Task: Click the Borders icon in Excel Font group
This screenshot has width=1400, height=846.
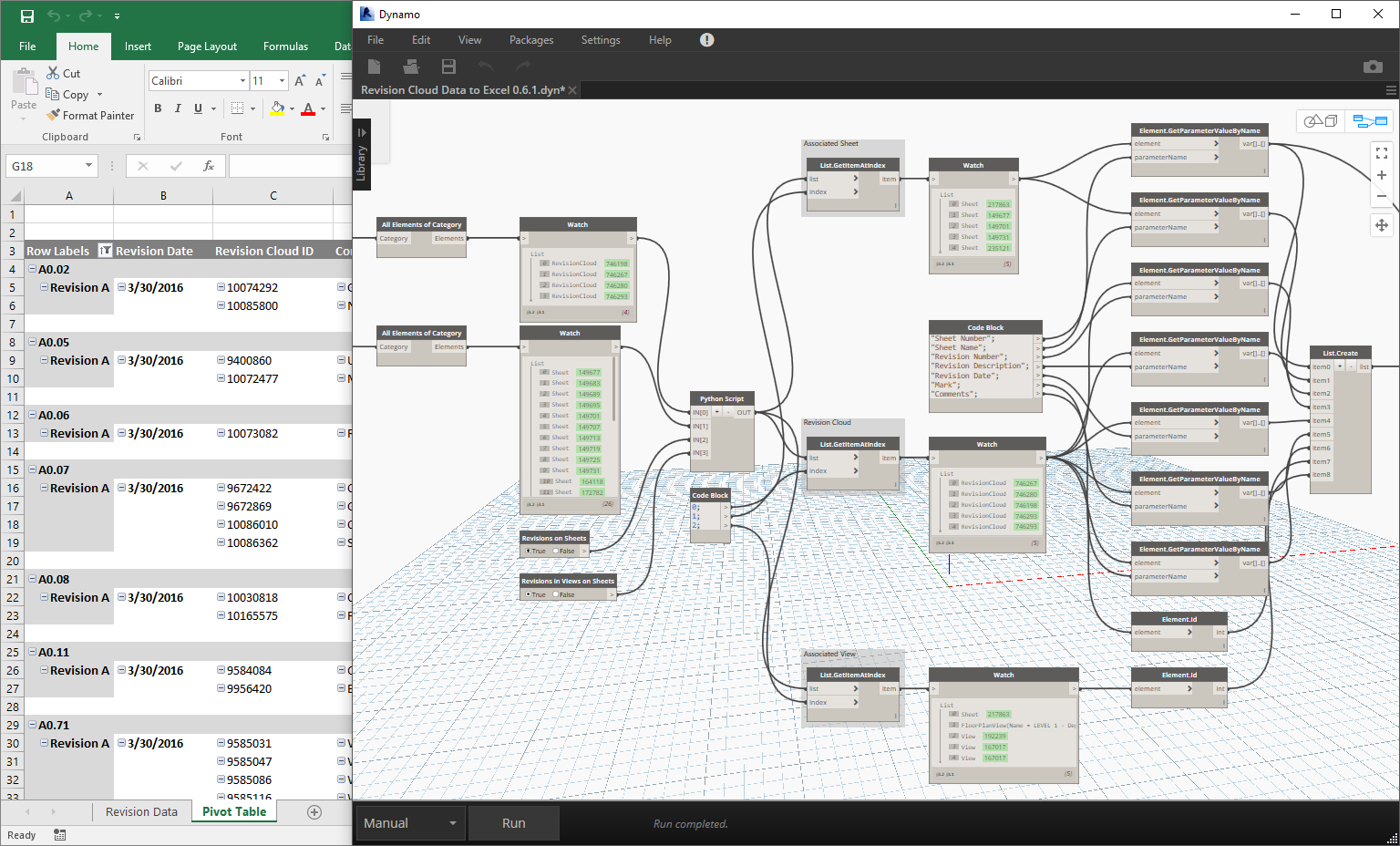Action: 237,108
